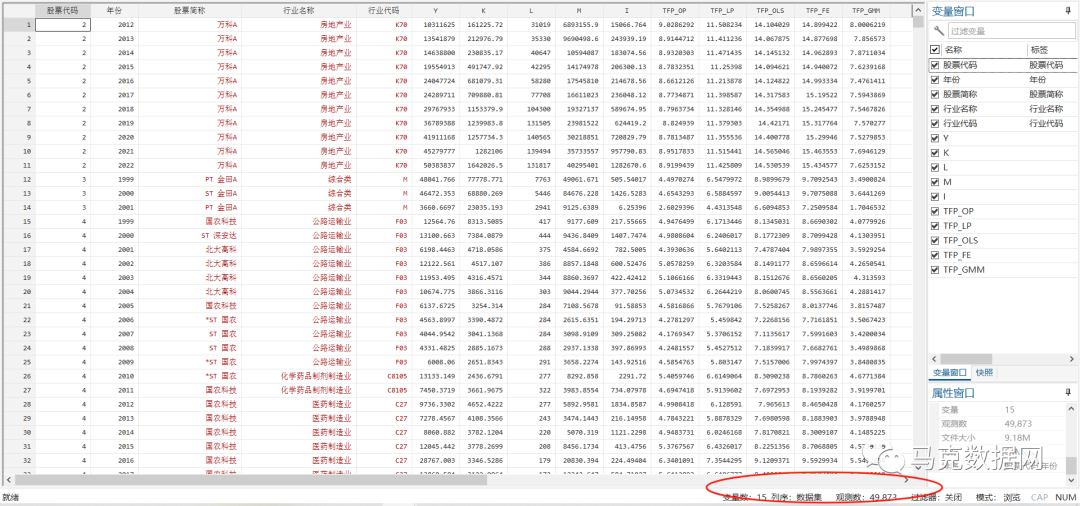Uncheck the L variable
1080x506 pixels.
click(x=935, y=167)
